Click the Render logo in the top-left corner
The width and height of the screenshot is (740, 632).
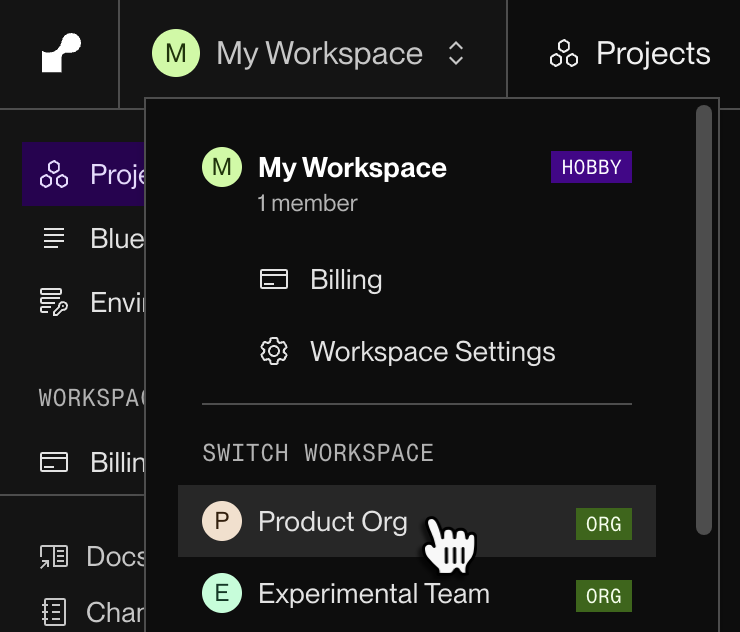point(61,52)
